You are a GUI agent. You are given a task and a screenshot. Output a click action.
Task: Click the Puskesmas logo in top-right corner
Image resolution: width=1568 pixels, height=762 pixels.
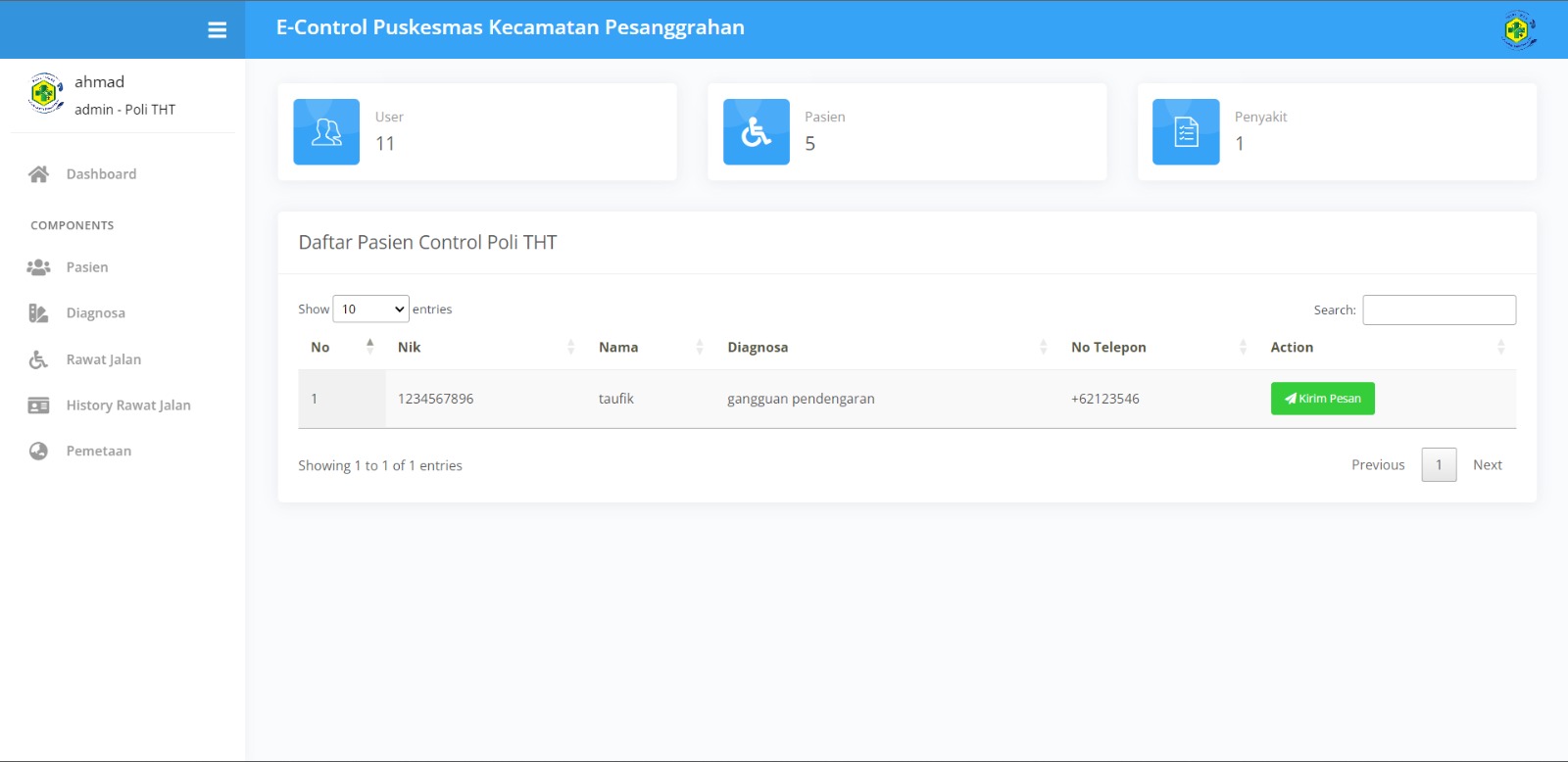click(1518, 30)
